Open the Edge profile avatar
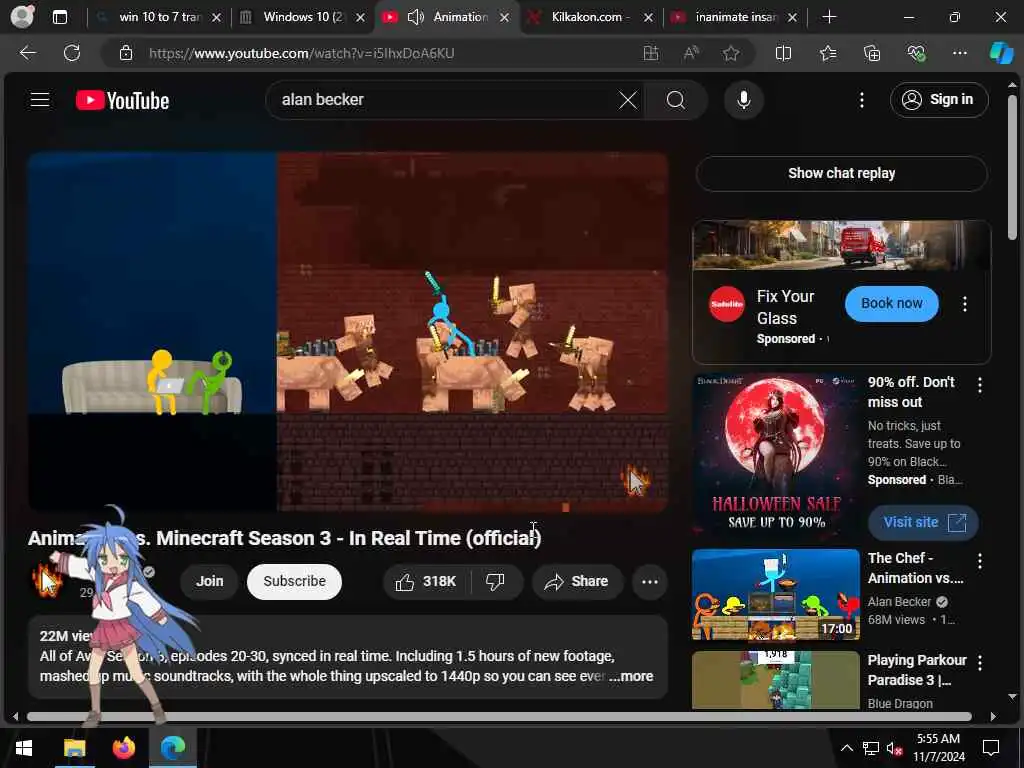1024x768 pixels. point(22,17)
